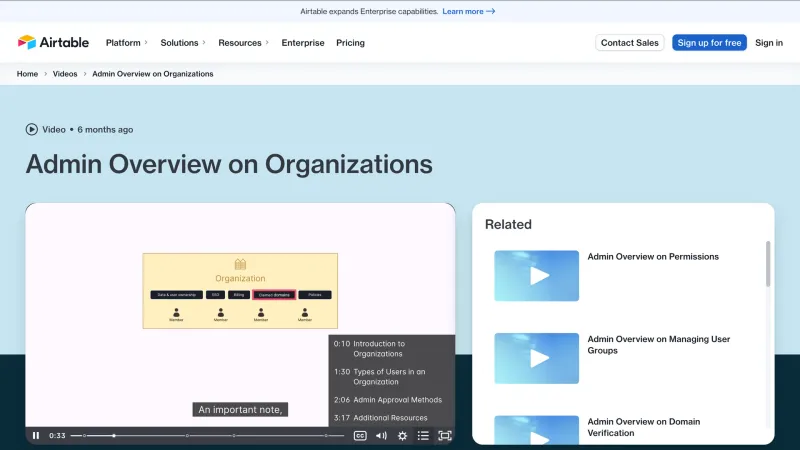Viewport: 800px width, 450px height.
Task: Click the Sign in link
Action: [x=769, y=43]
